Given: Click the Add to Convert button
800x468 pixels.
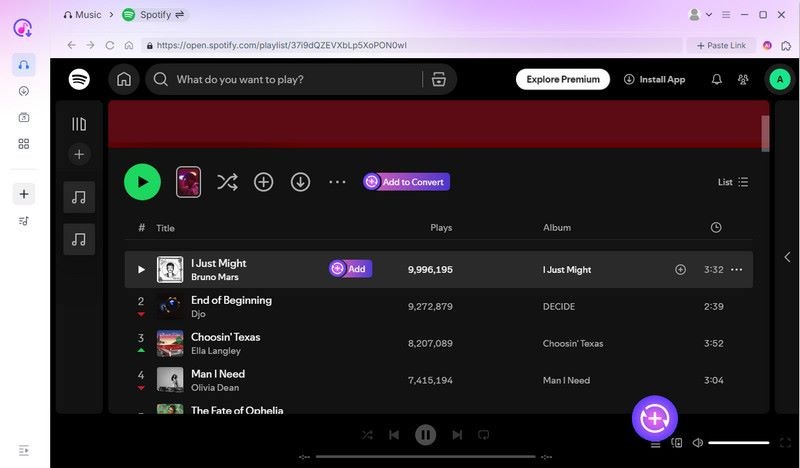Looking at the screenshot, I should (x=406, y=182).
